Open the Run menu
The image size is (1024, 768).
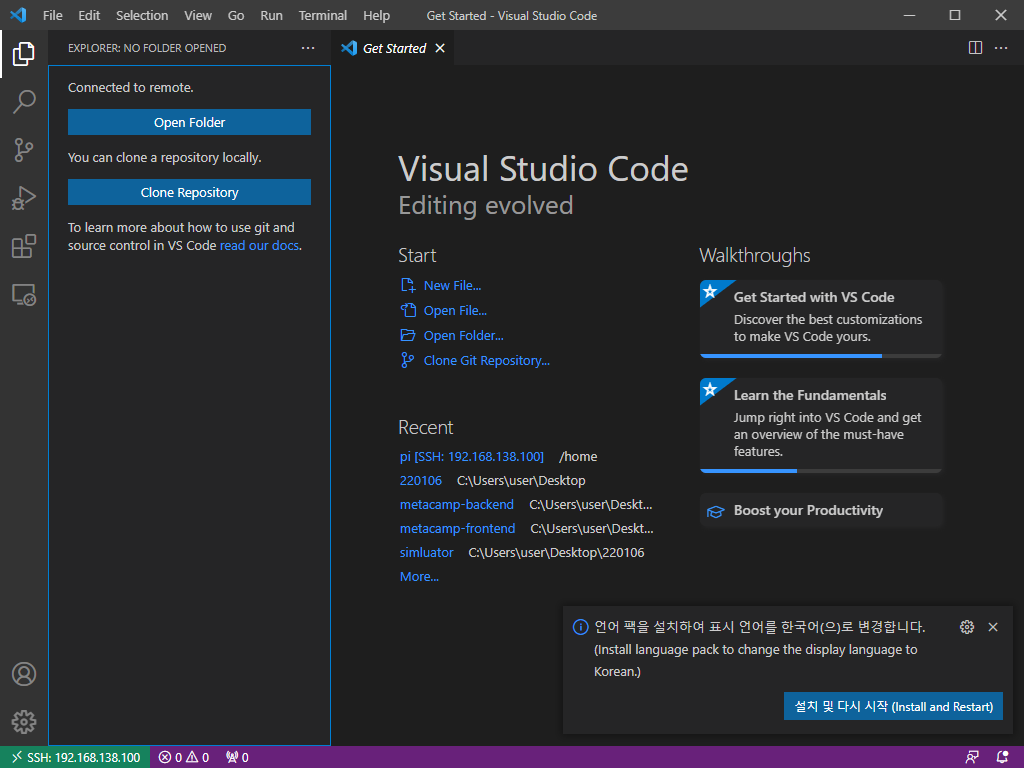click(271, 15)
